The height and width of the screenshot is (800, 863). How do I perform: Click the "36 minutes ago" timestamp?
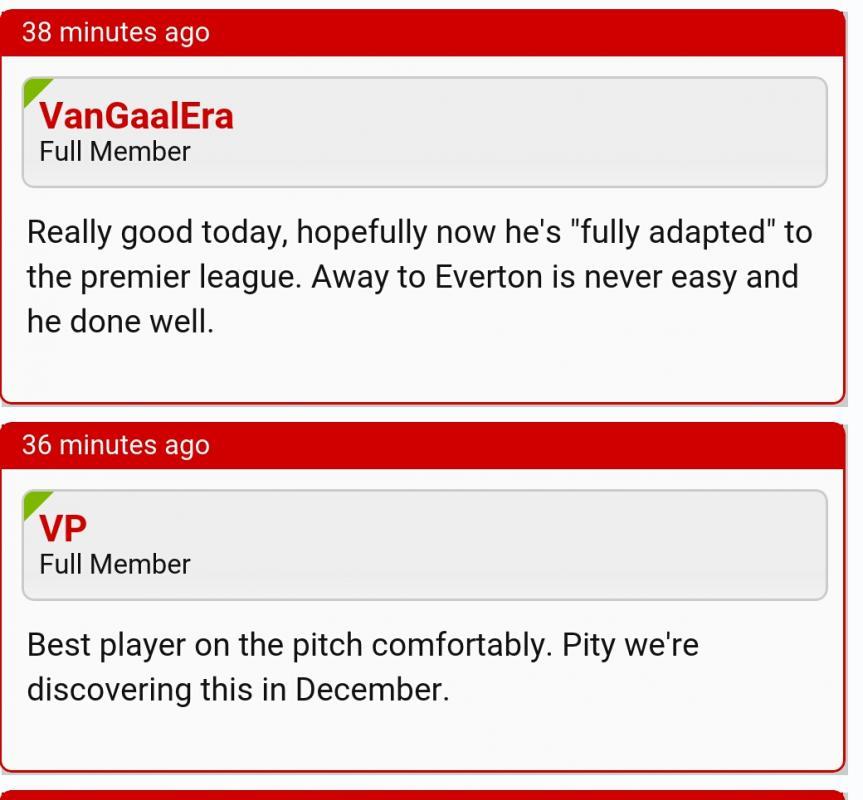point(116,445)
